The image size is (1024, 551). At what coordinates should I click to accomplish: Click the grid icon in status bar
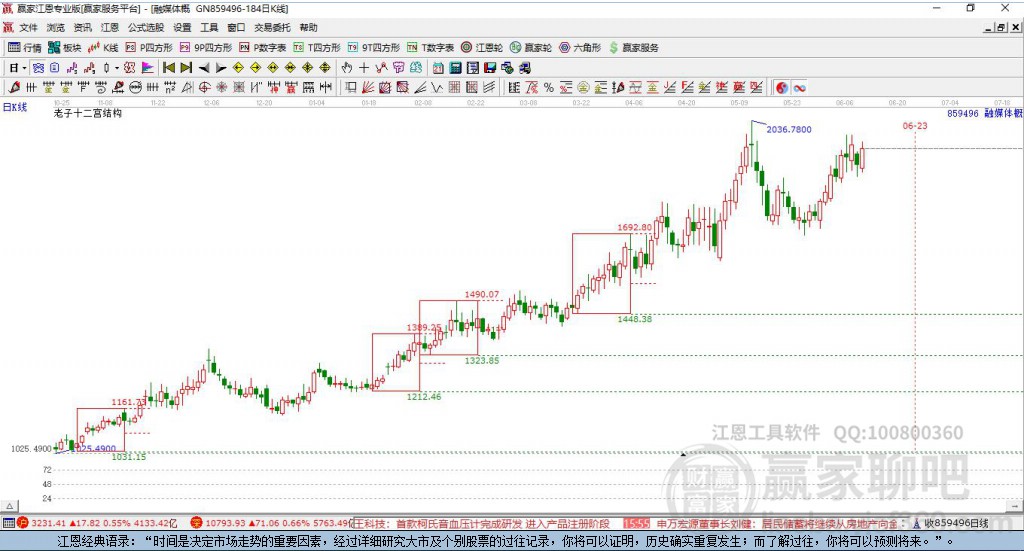[8, 523]
